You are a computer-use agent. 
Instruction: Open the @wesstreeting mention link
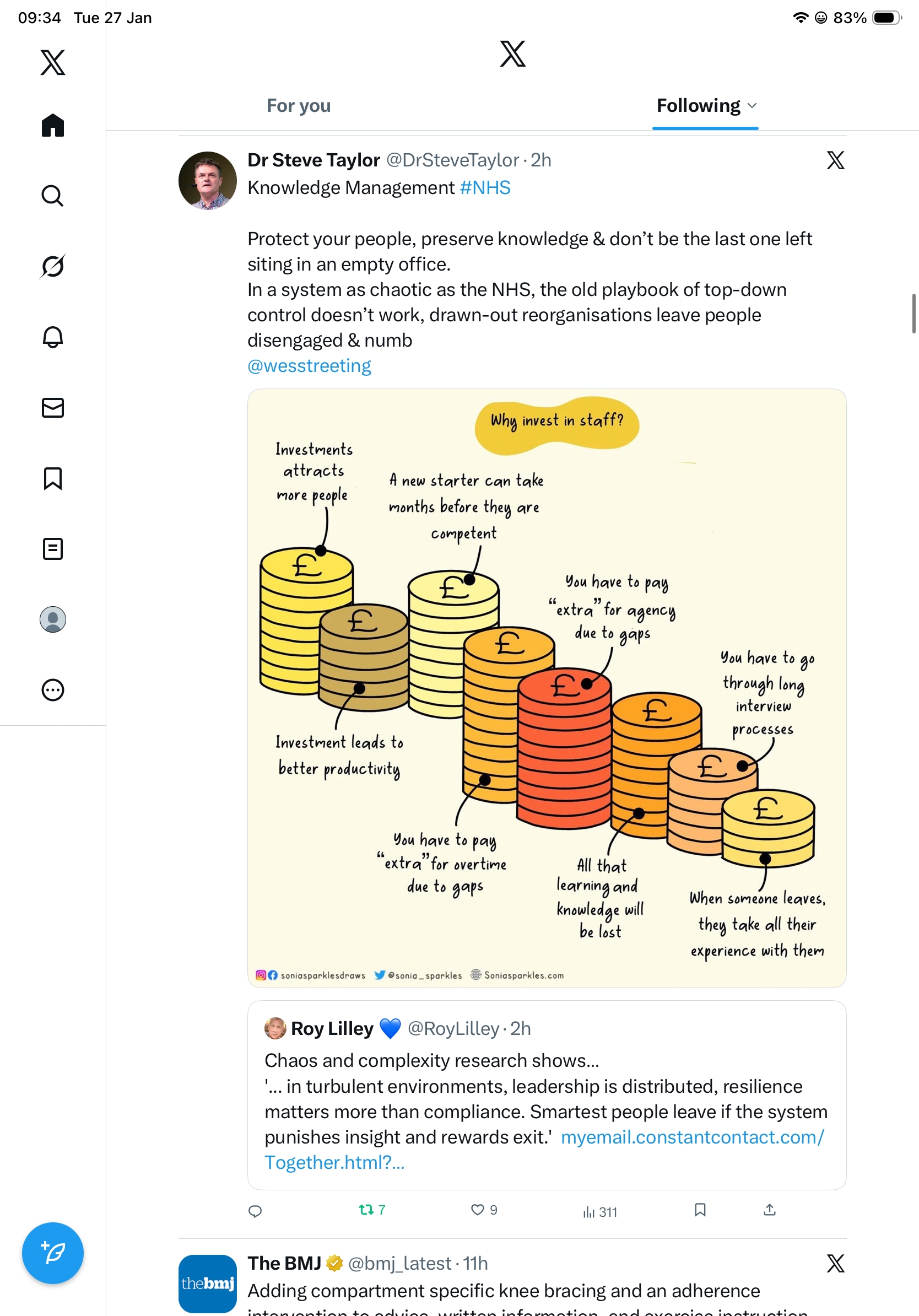point(309,366)
